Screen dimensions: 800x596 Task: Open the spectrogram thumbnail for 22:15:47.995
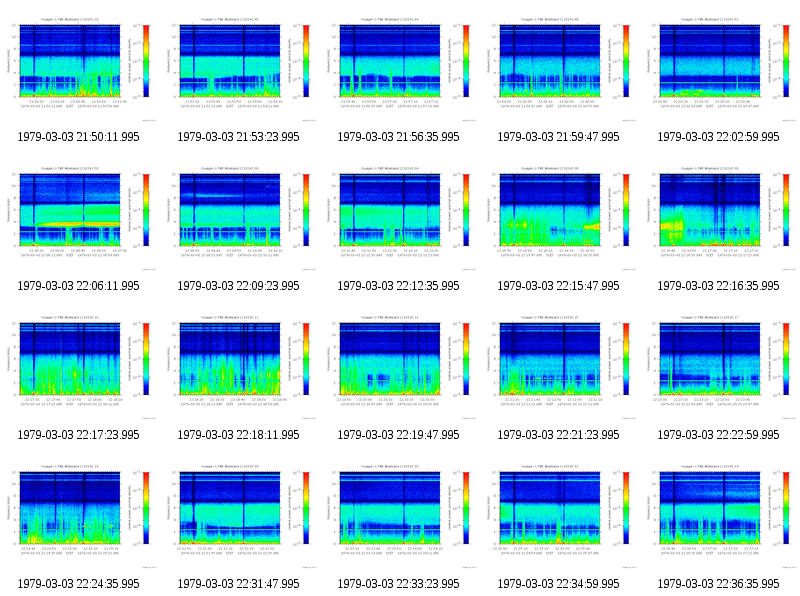coord(558,218)
